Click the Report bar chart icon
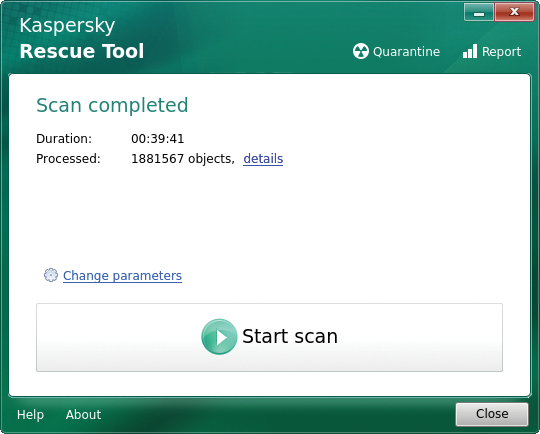 (x=470, y=51)
